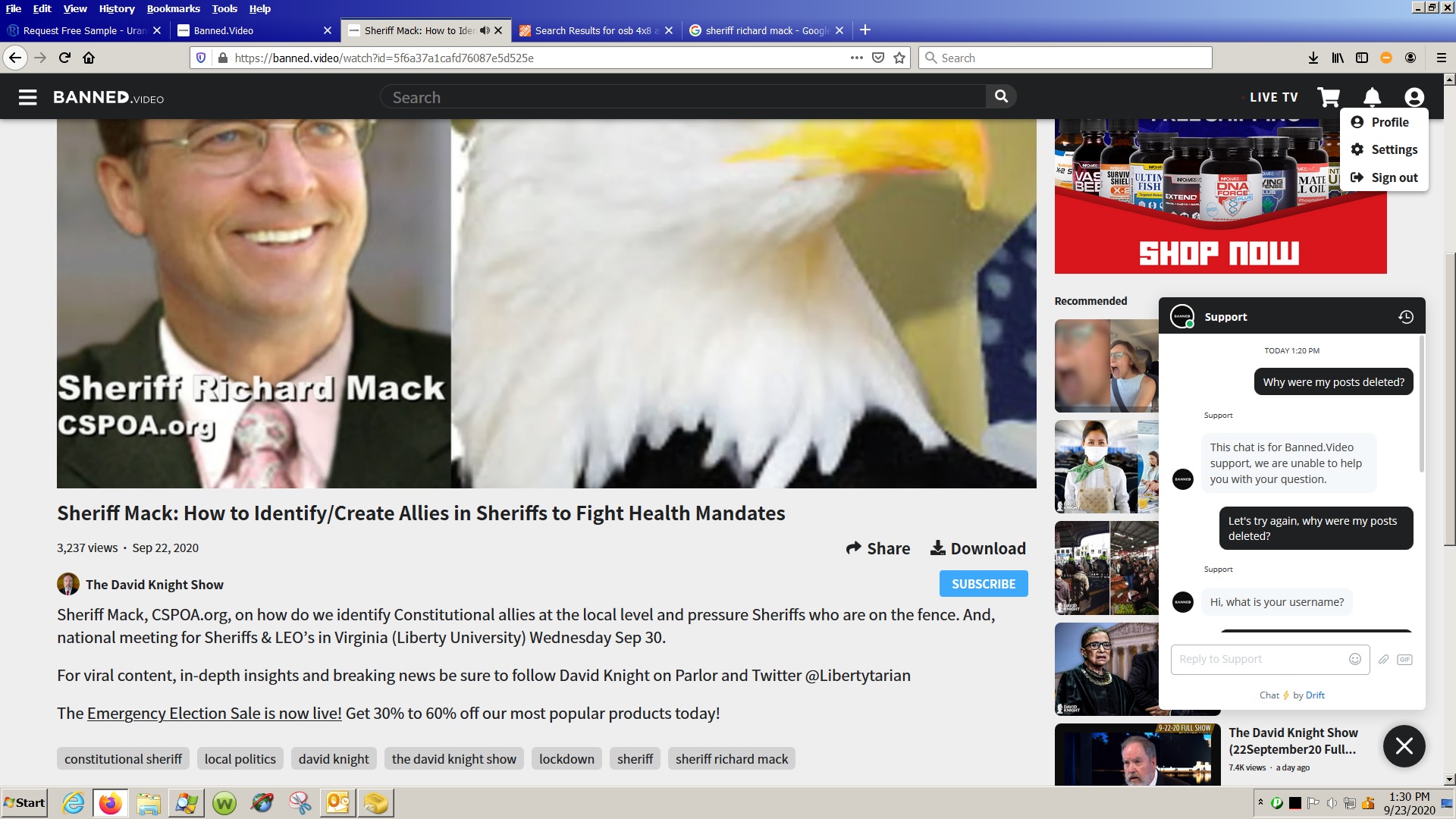Open the notifications bell
The image size is (1456, 819).
(1372, 97)
